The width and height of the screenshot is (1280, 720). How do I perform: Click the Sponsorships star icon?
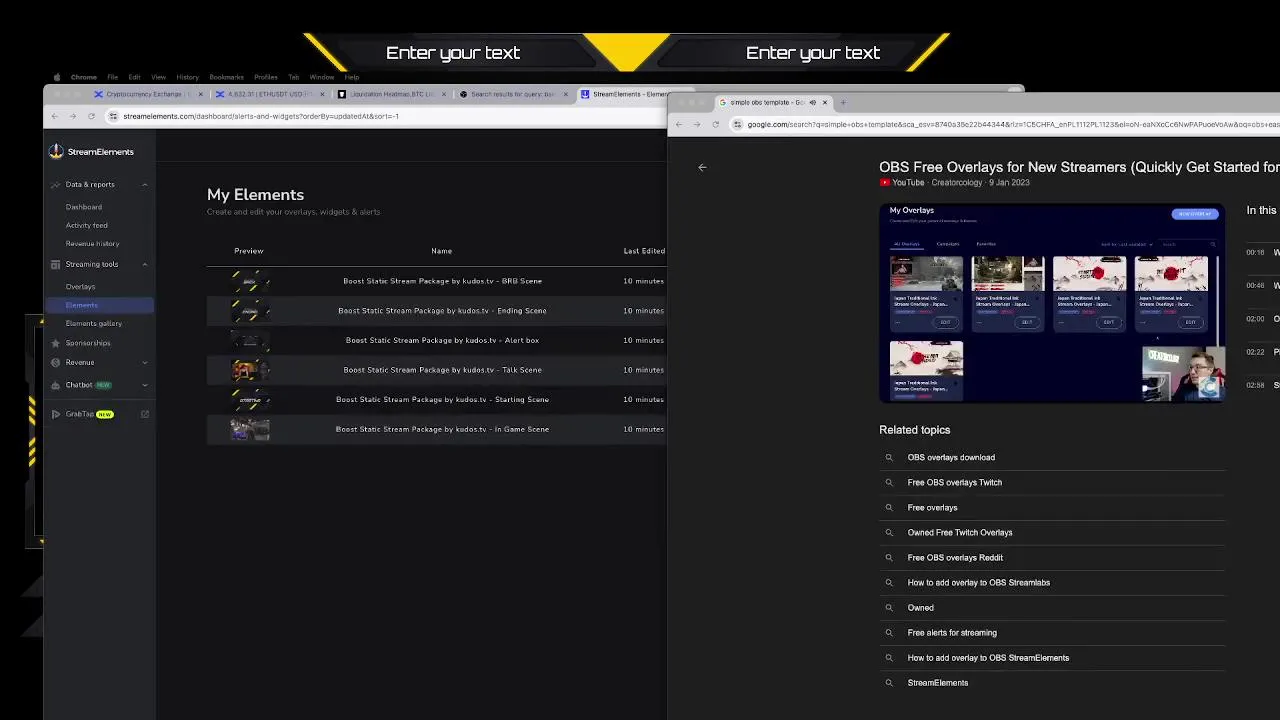[56, 343]
